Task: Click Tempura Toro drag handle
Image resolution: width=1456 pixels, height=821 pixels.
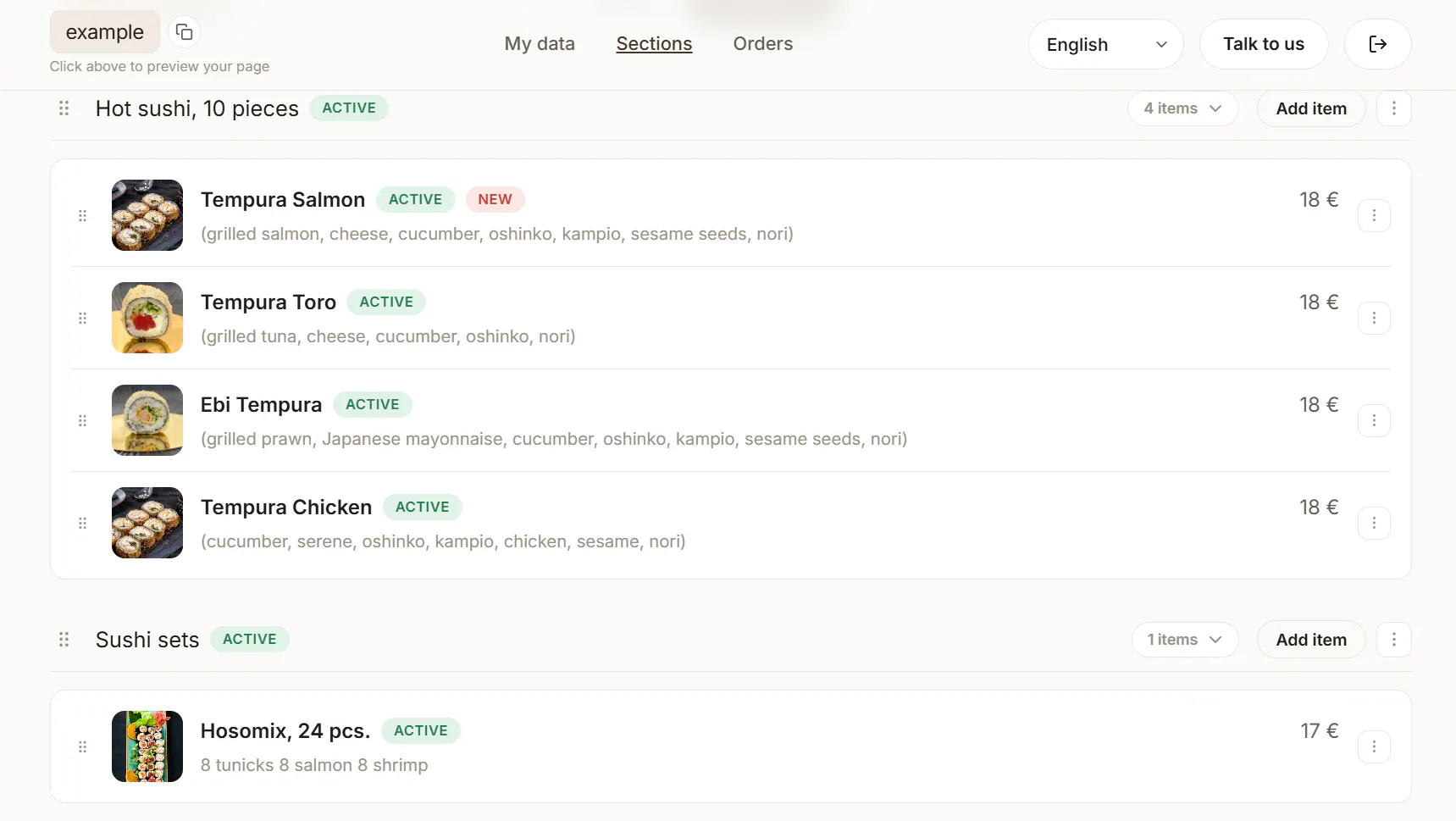Action: [82, 319]
